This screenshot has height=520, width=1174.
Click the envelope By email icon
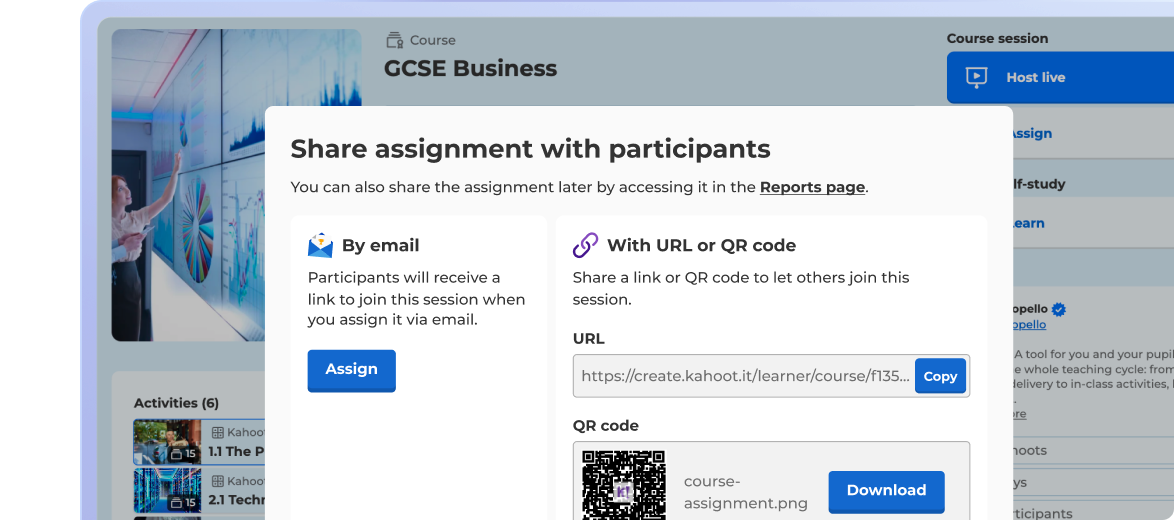[320, 245]
